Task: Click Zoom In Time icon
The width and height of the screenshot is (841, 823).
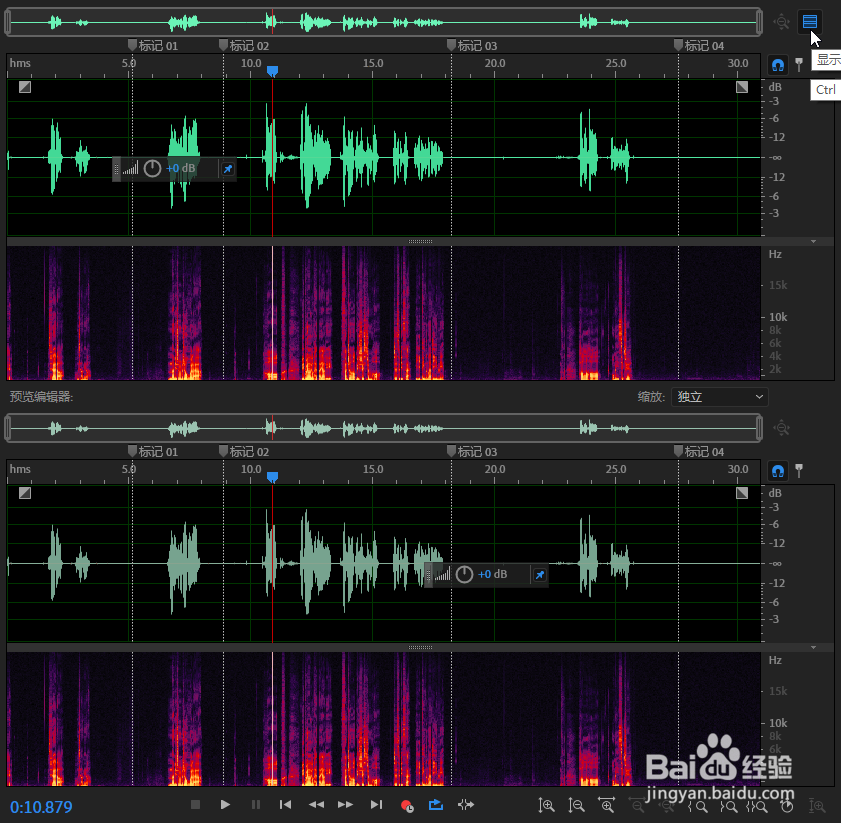Action: tap(606, 805)
